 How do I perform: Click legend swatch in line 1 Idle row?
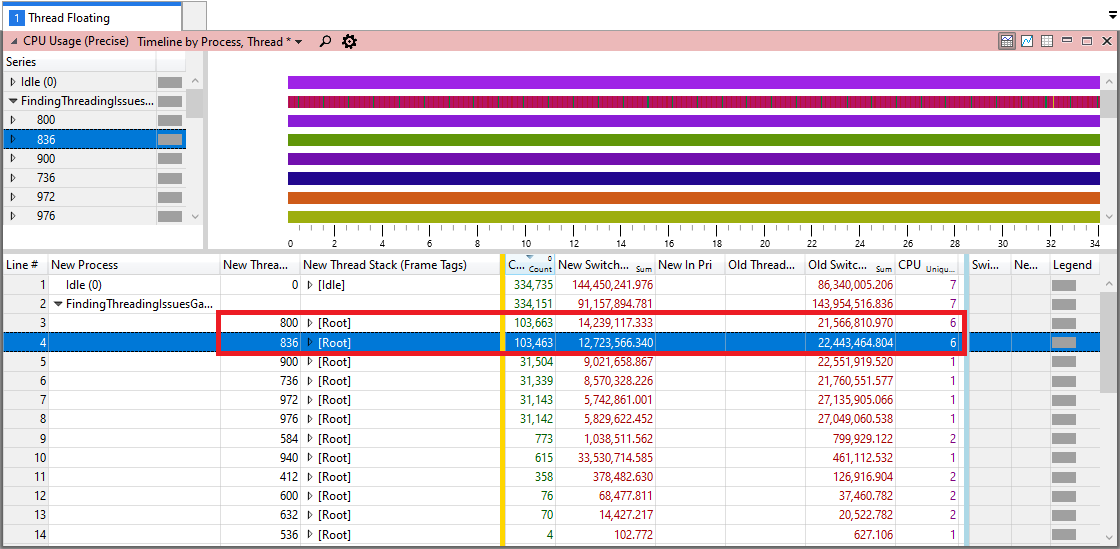coord(1064,285)
